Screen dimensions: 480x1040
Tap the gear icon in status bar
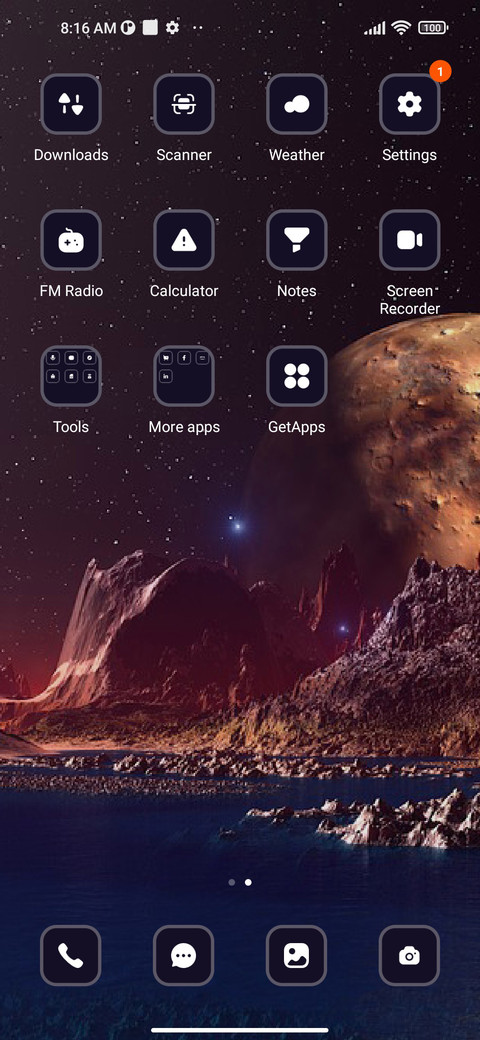click(x=172, y=28)
